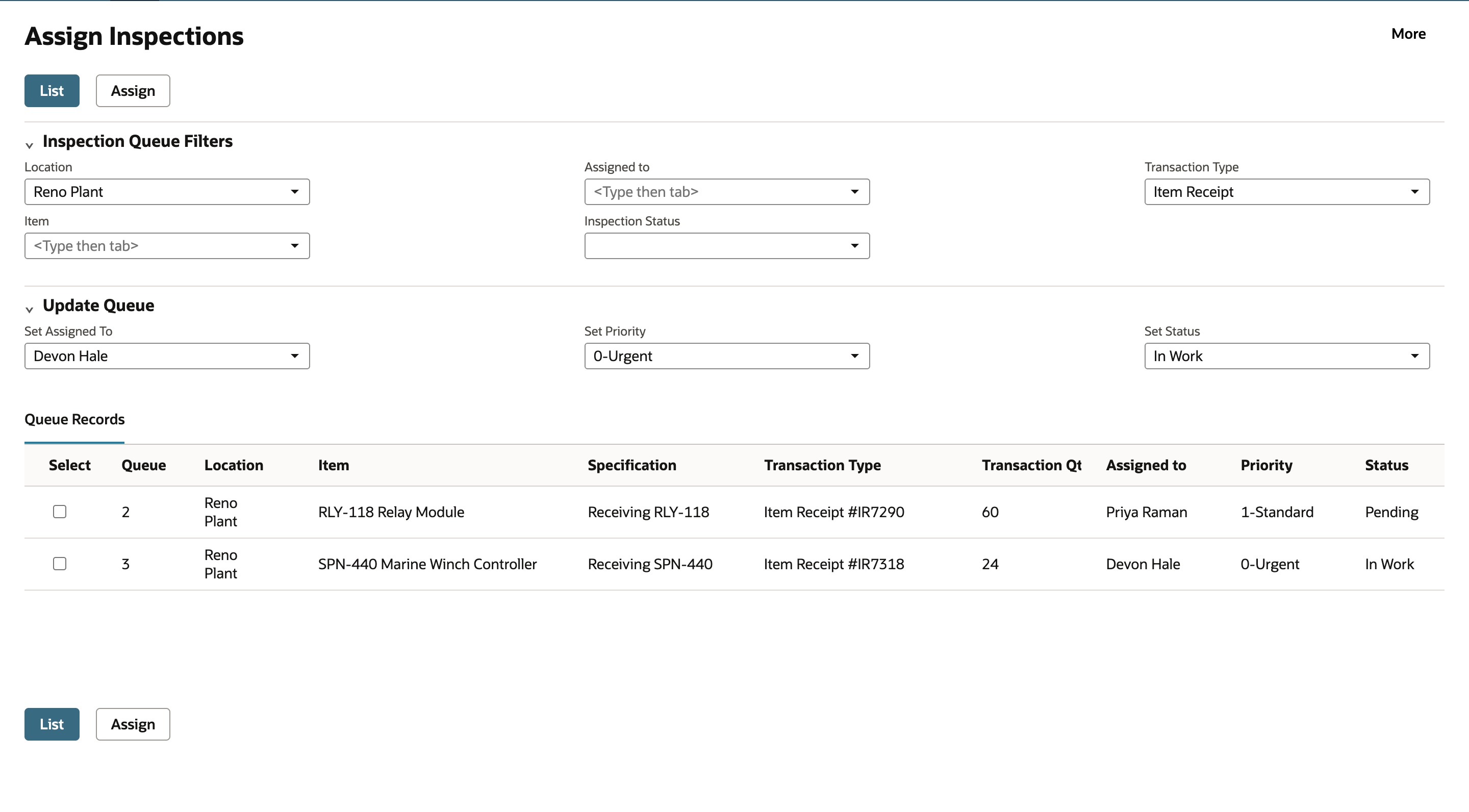Click the Receiving SPN-440 specification cell
1469x812 pixels.
coord(650,564)
